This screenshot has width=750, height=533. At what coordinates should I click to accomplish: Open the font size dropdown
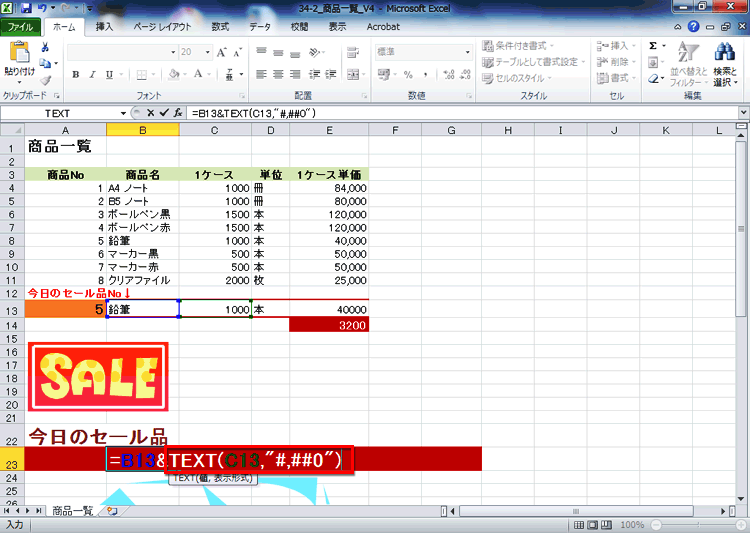click(208, 52)
